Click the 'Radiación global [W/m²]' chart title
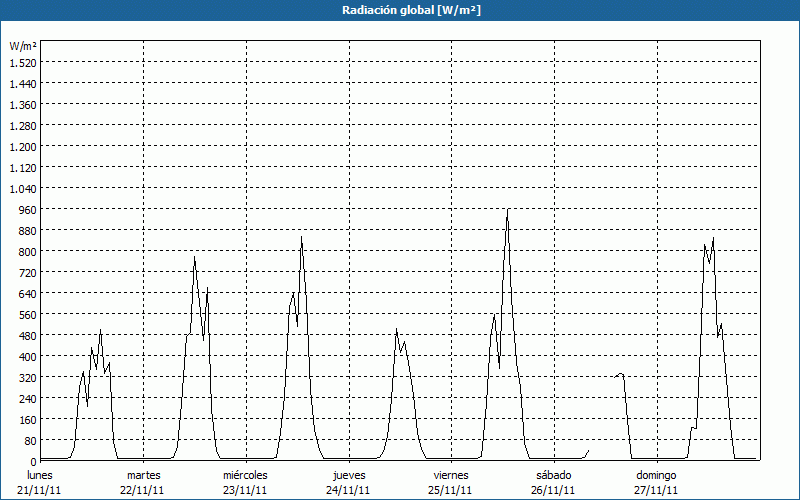 (400, 10)
